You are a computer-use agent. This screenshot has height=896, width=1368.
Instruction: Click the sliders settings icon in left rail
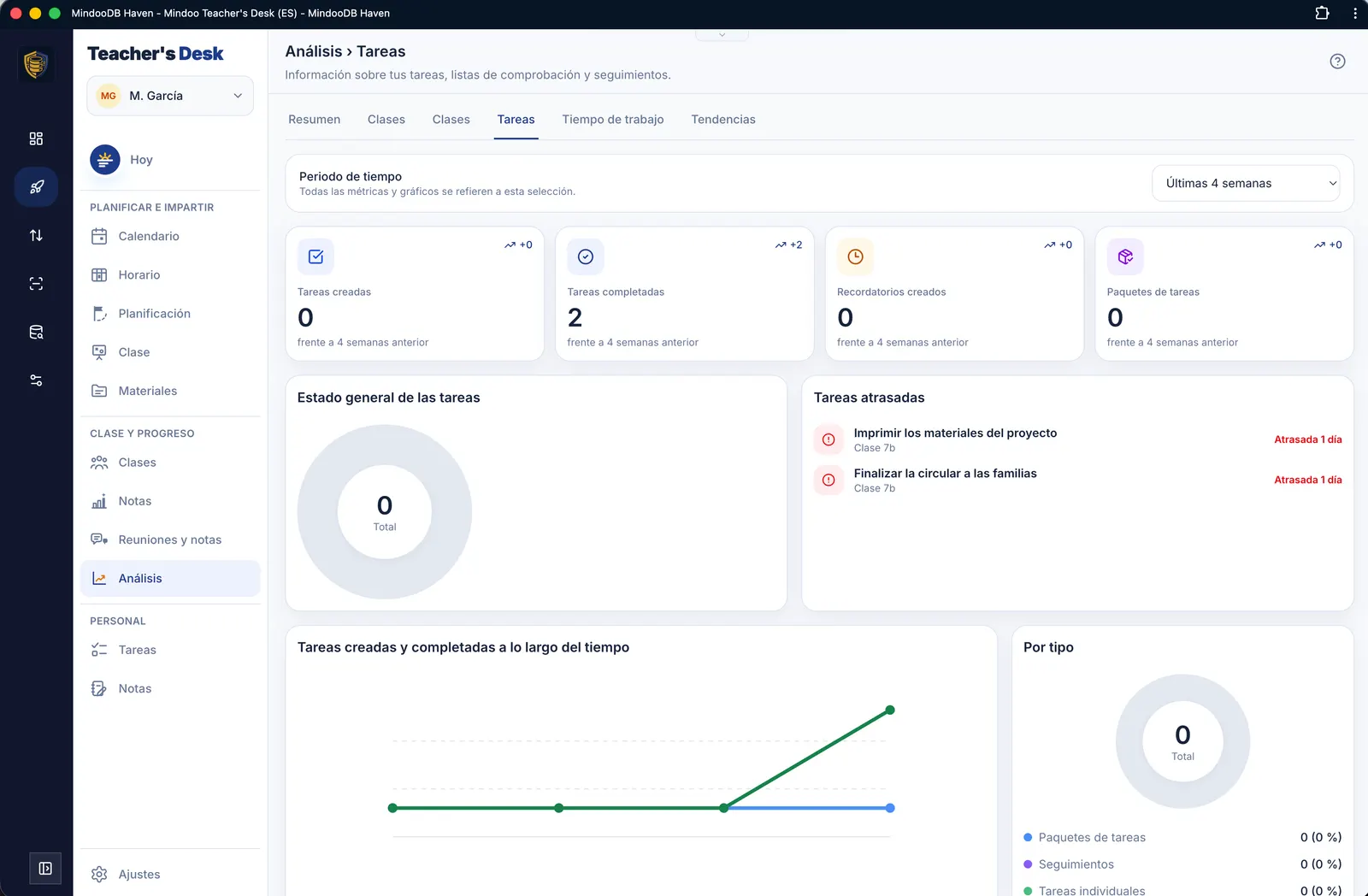(36, 380)
